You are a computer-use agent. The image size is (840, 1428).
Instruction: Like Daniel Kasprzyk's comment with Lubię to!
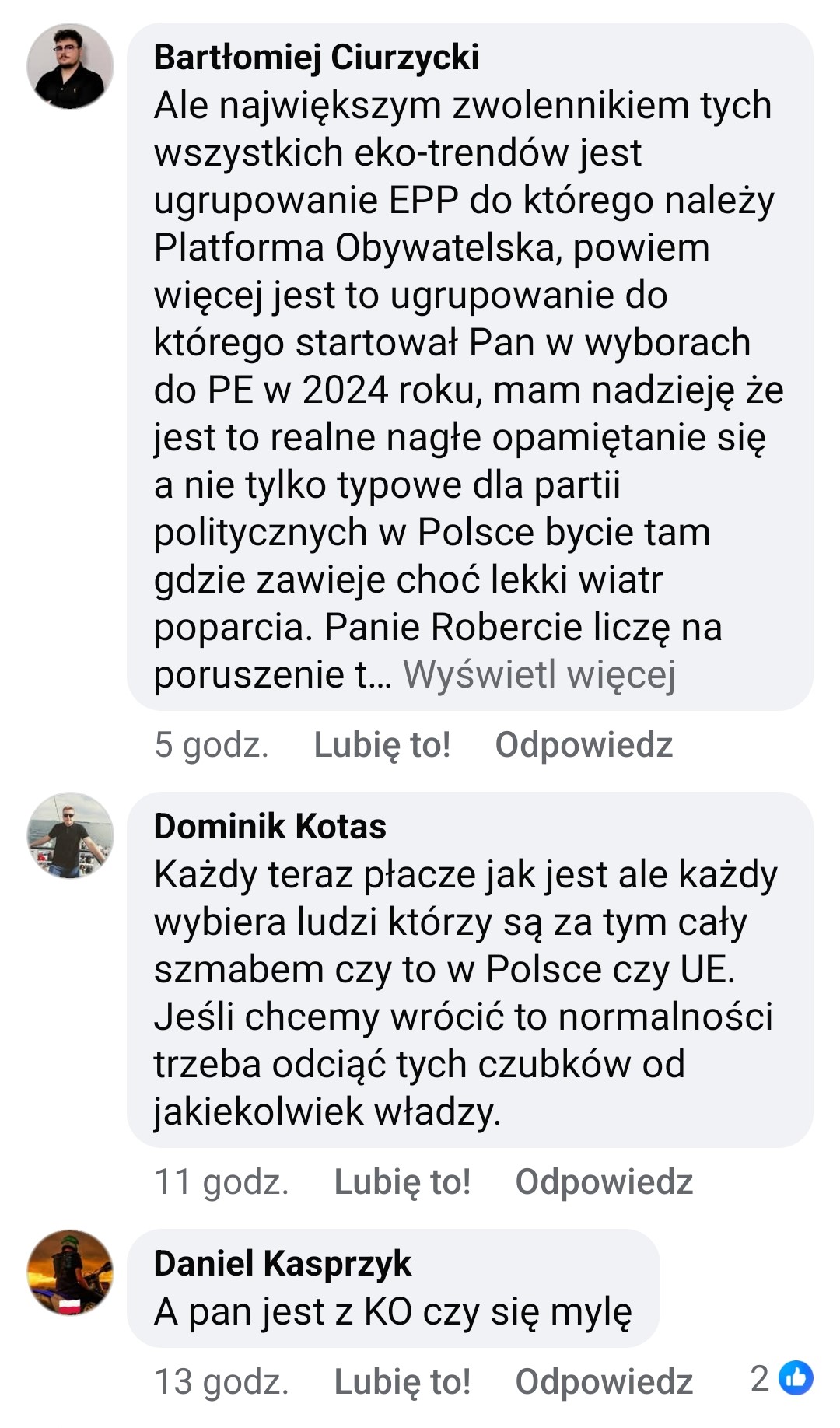pos(402,1381)
